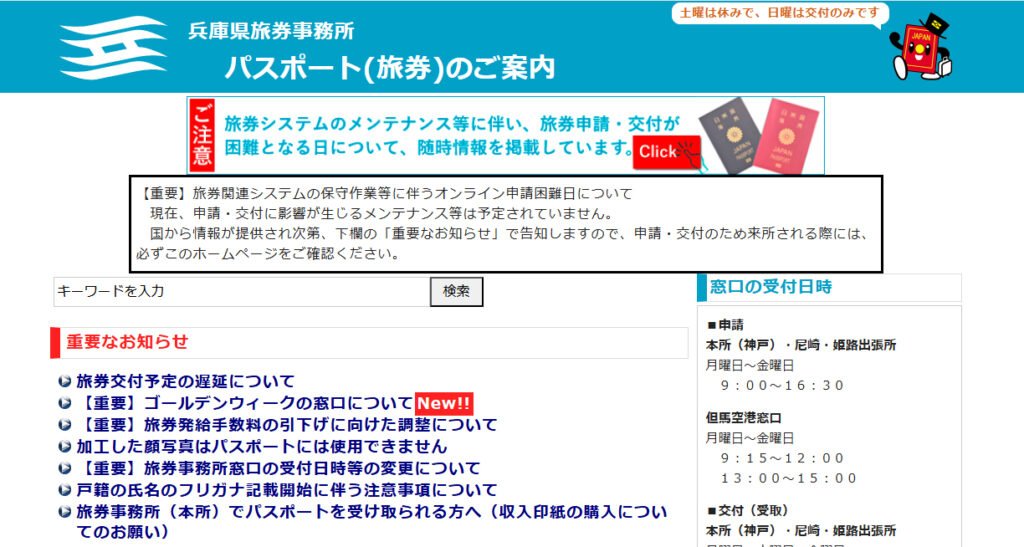Open 戸籍の氏名のフリガナ記載開始 notice link

tap(286, 490)
